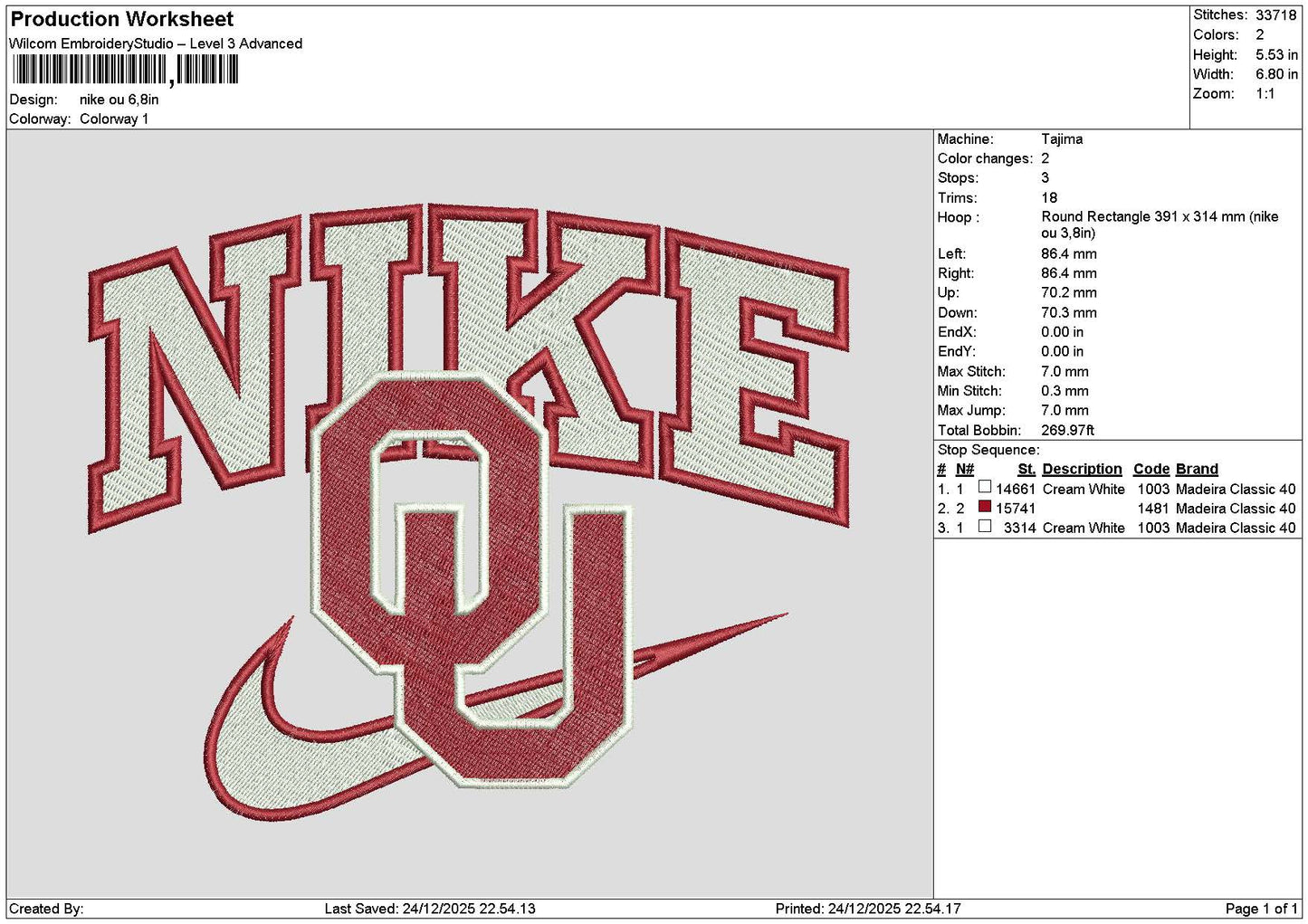Click the Total Bobbin value '269.97ft'
This screenshot has width=1308, height=924.
click(1068, 430)
